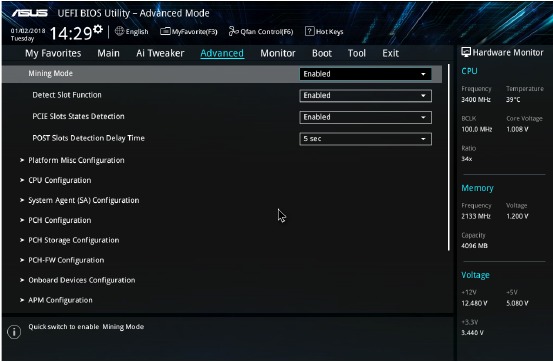Click the 3.440 V value
The width and height of the screenshot is (553, 362).
click(473, 333)
